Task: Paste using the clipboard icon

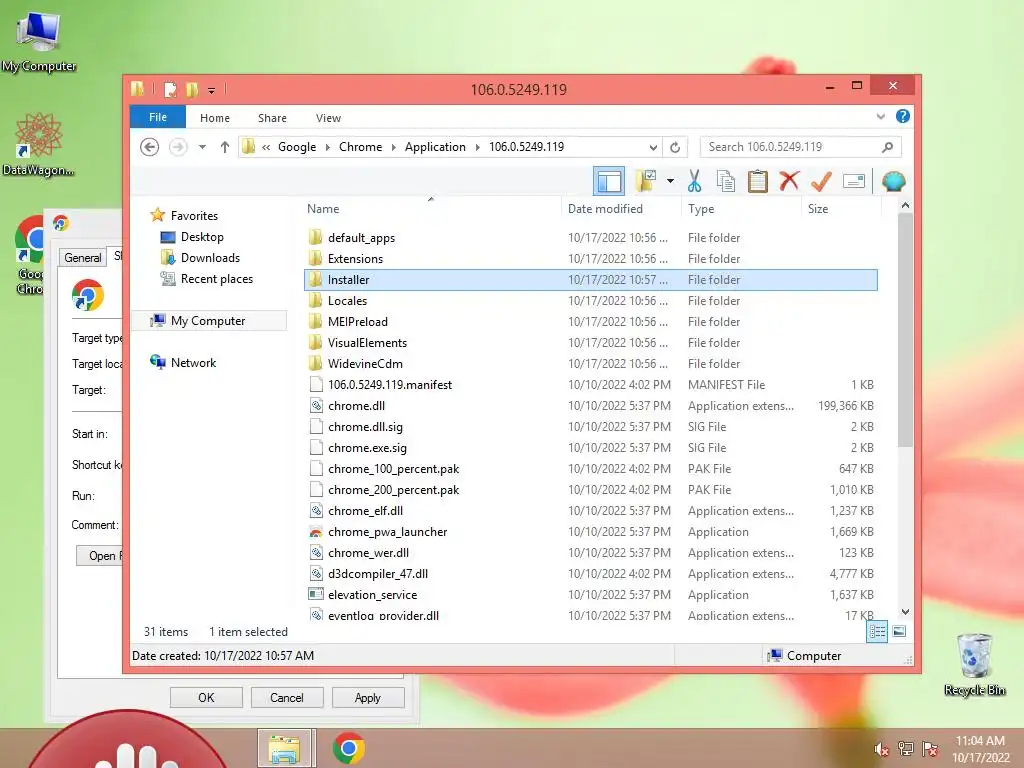Action: pyautogui.click(x=758, y=181)
